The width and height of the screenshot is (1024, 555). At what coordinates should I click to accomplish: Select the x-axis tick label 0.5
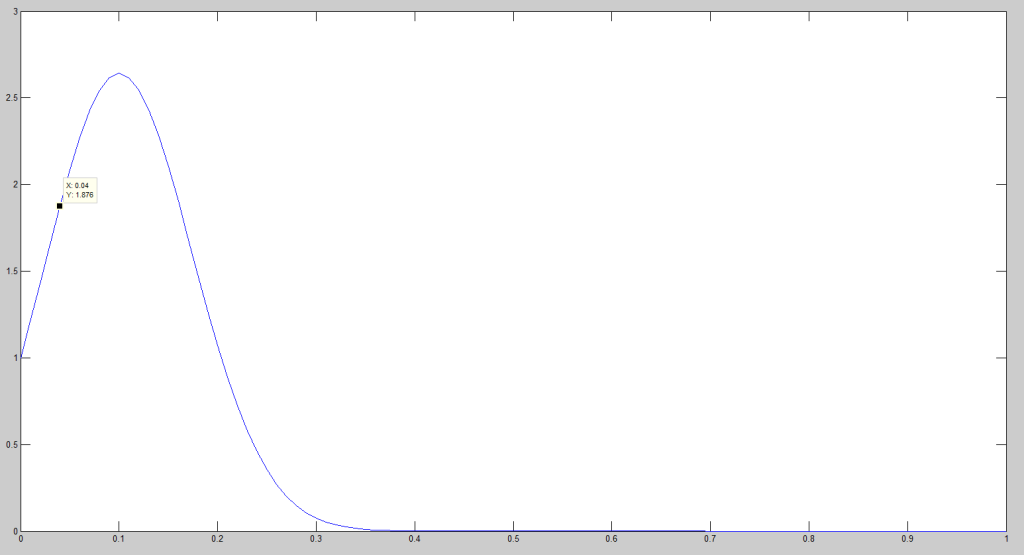point(512,539)
